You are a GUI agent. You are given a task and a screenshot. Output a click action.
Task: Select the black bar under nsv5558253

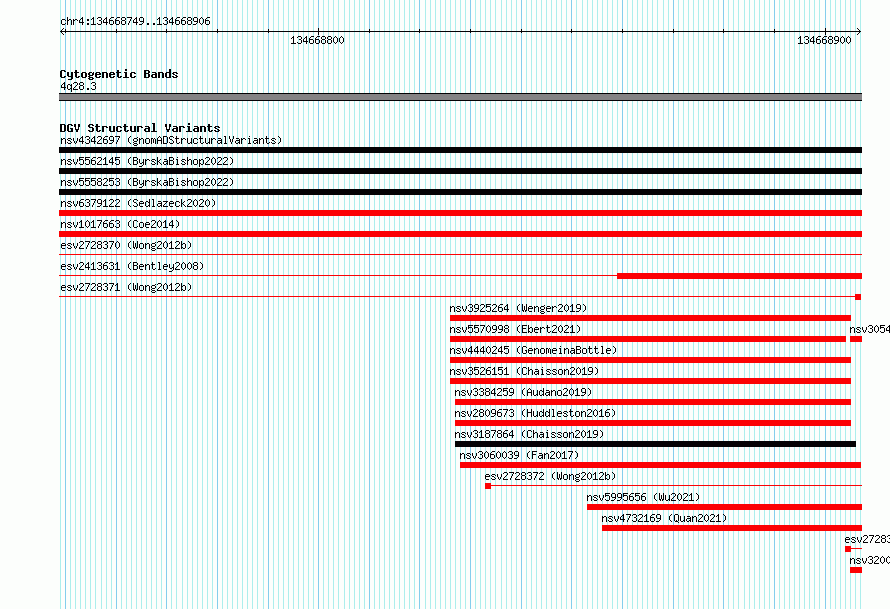(x=460, y=192)
